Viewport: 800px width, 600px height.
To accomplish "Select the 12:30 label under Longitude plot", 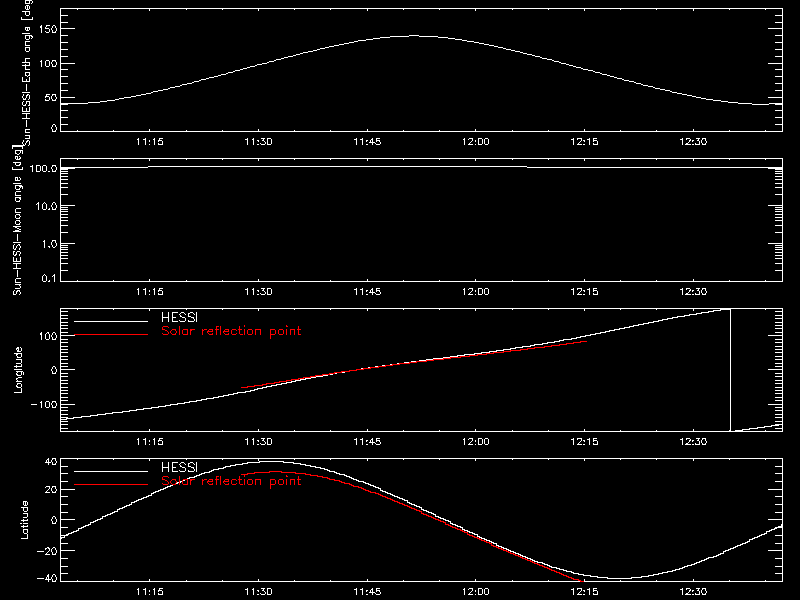I will 693,442.
